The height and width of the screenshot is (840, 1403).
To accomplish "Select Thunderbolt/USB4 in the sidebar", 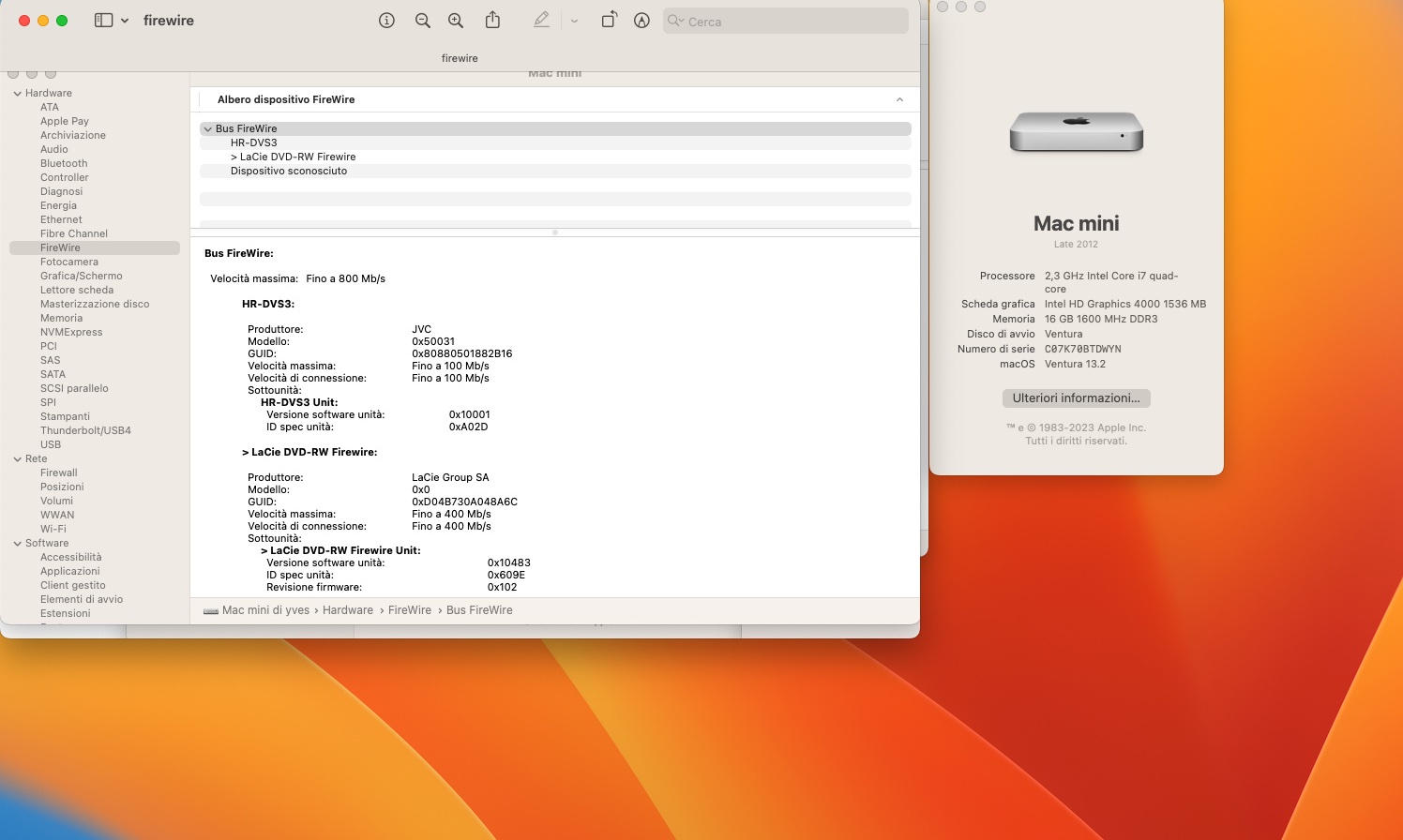I will (85, 431).
